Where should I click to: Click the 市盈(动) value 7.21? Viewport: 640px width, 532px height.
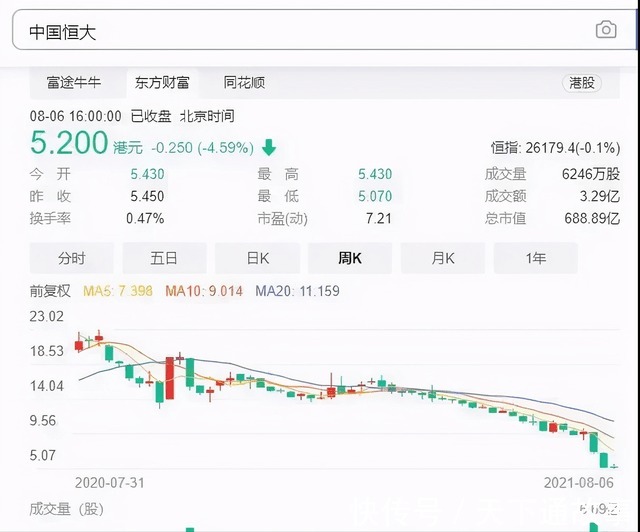(x=379, y=218)
